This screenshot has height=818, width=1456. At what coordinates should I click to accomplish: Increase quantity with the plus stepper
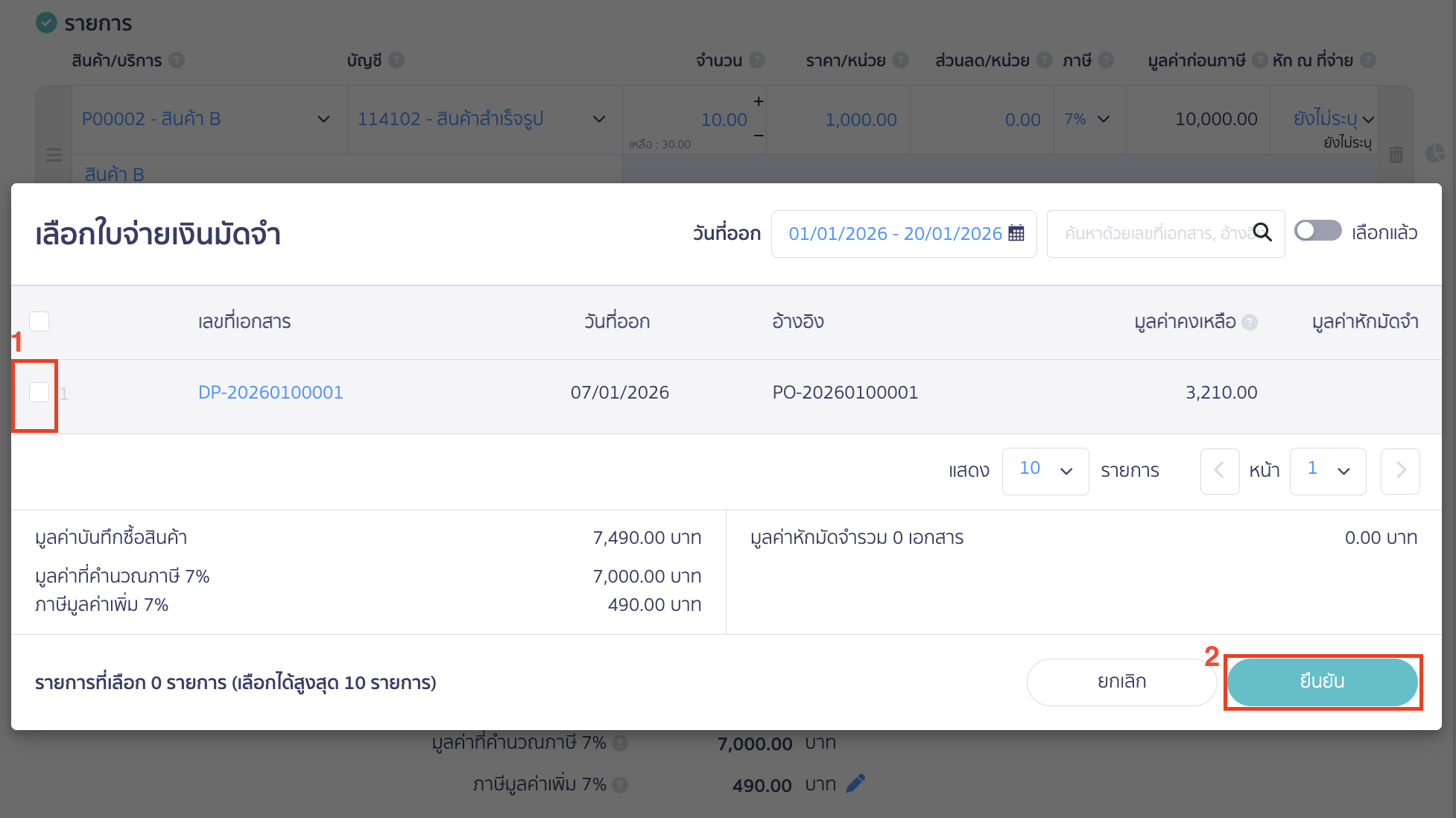(x=758, y=101)
